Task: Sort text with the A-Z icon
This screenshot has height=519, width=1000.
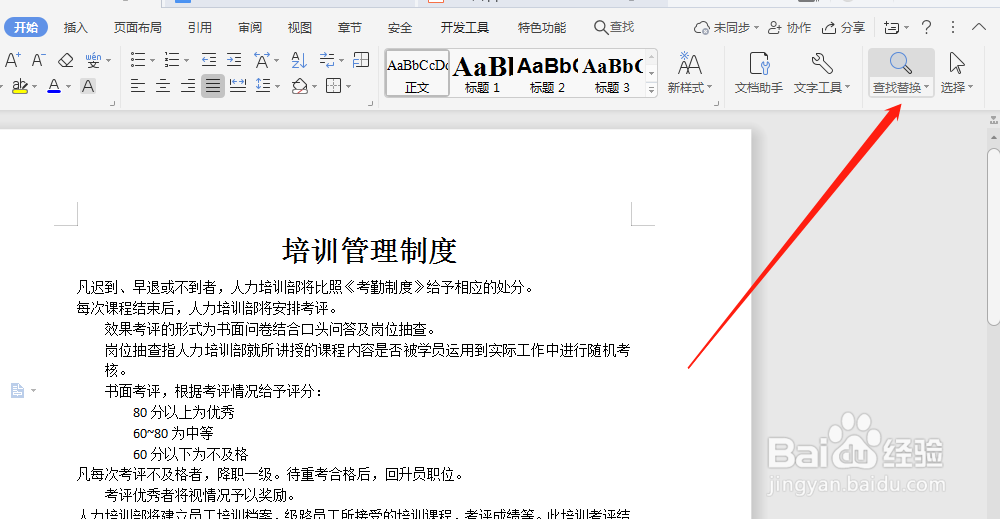Action: click(x=298, y=61)
